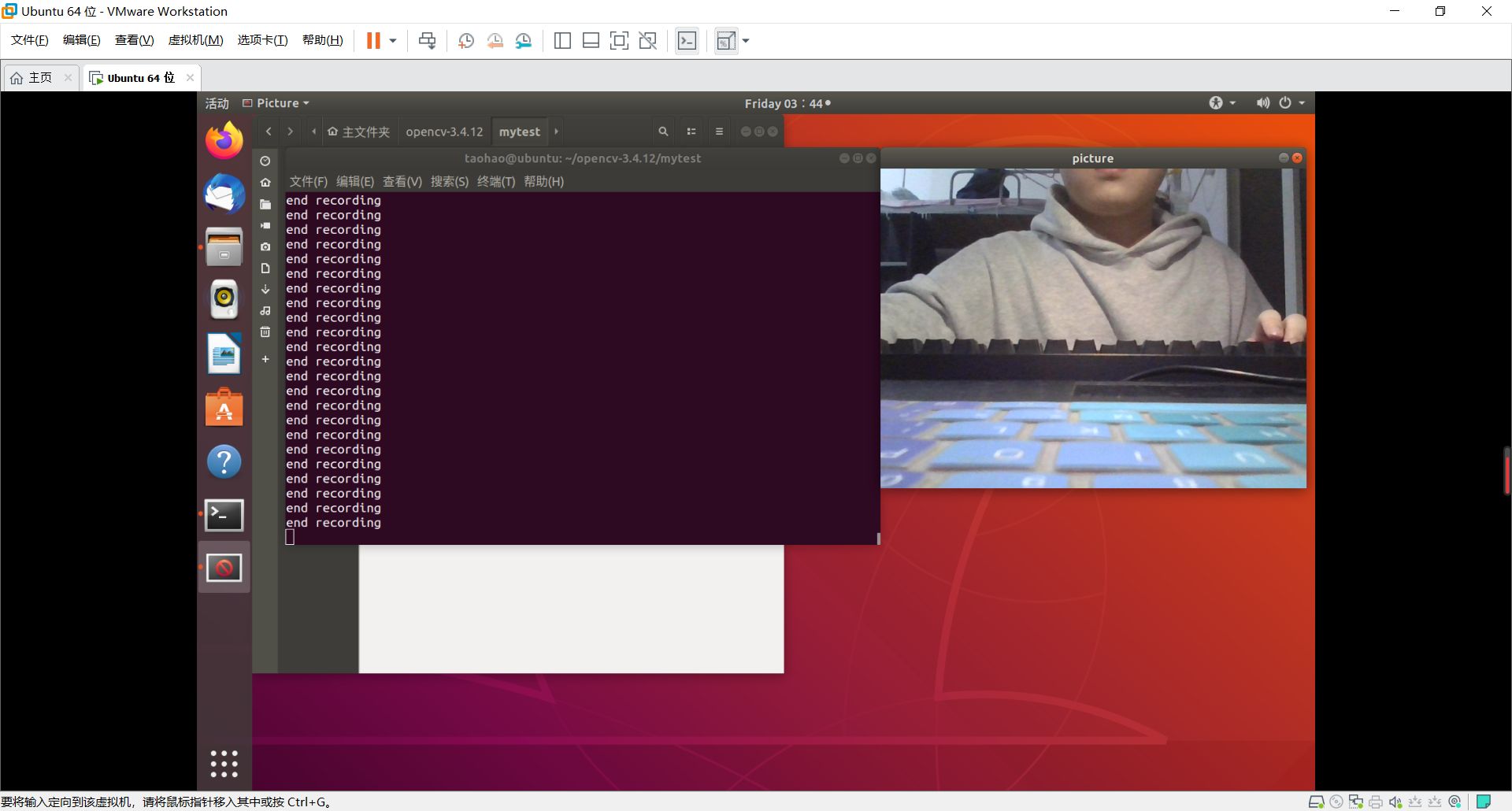Viewport: 1512px width, 811px height.
Task: Enter full screen mode
Action: (620, 40)
